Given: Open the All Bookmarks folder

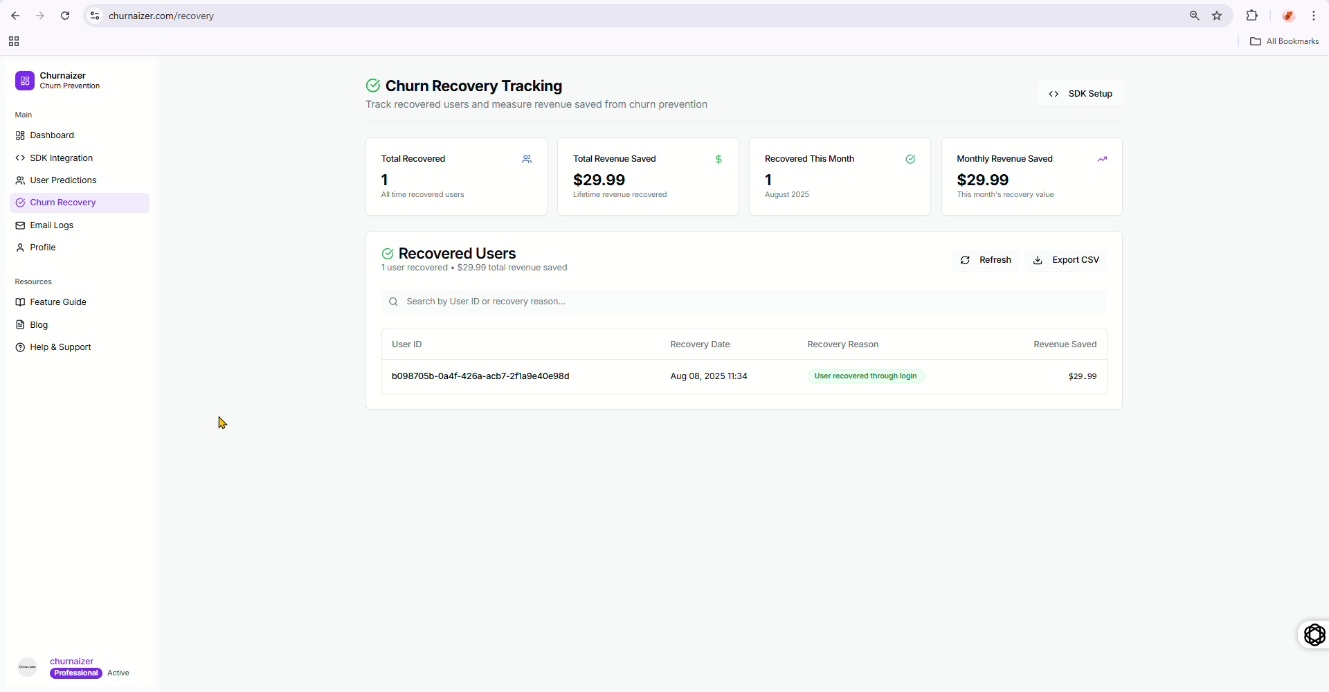Looking at the screenshot, I should 1284,41.
